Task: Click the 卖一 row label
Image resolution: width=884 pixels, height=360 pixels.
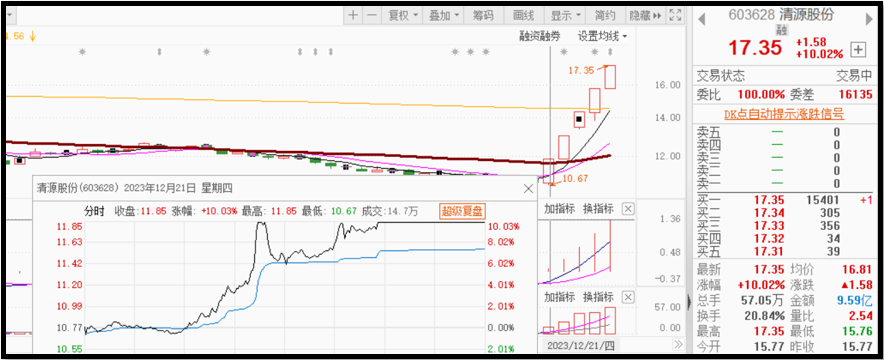Action: pyautogui.click(x=709, y=184)
